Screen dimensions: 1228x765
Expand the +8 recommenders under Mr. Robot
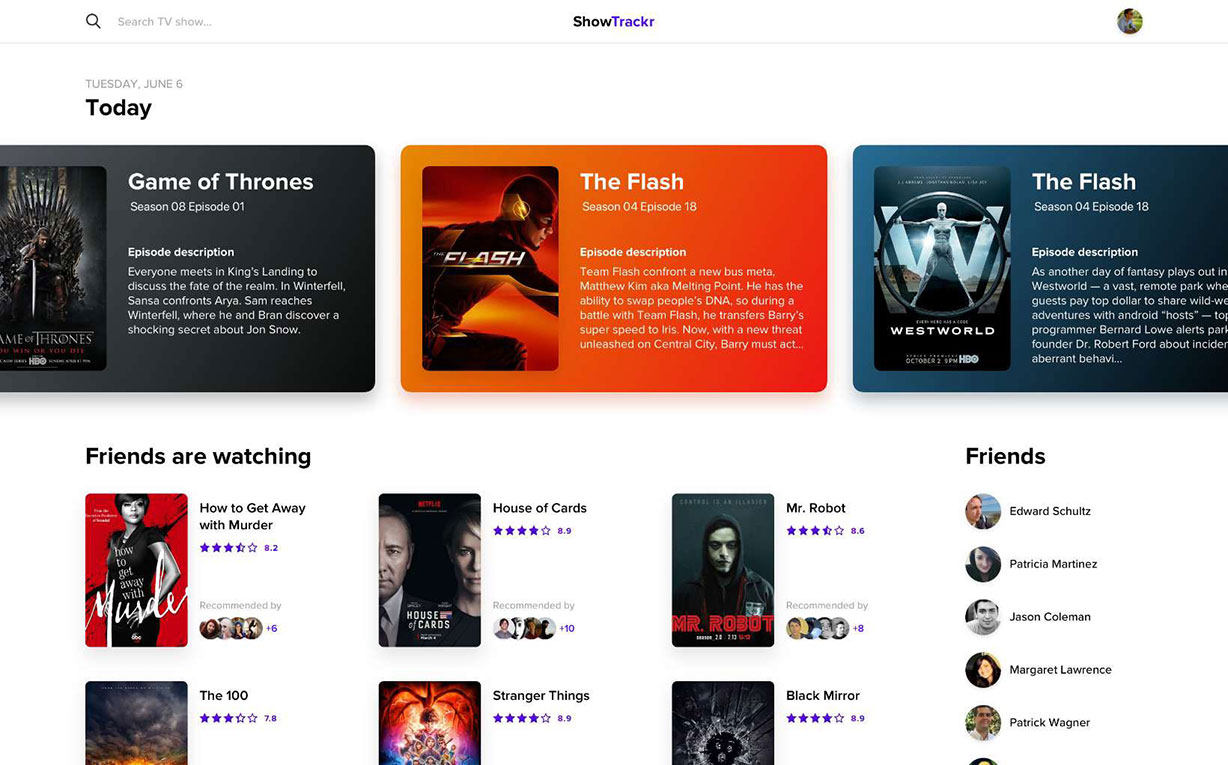tap(858, 628)
